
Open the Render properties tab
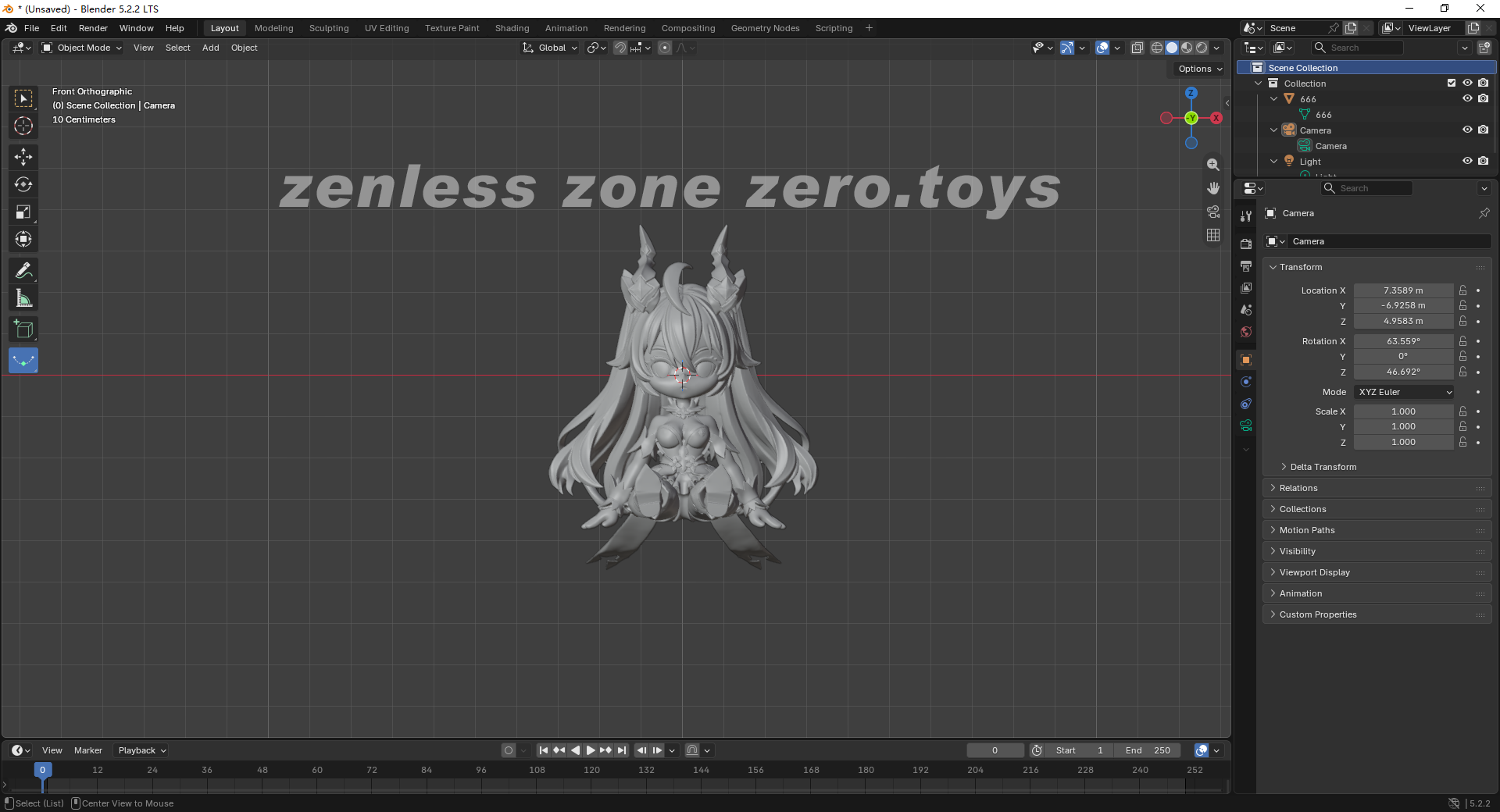point(1246,244)
